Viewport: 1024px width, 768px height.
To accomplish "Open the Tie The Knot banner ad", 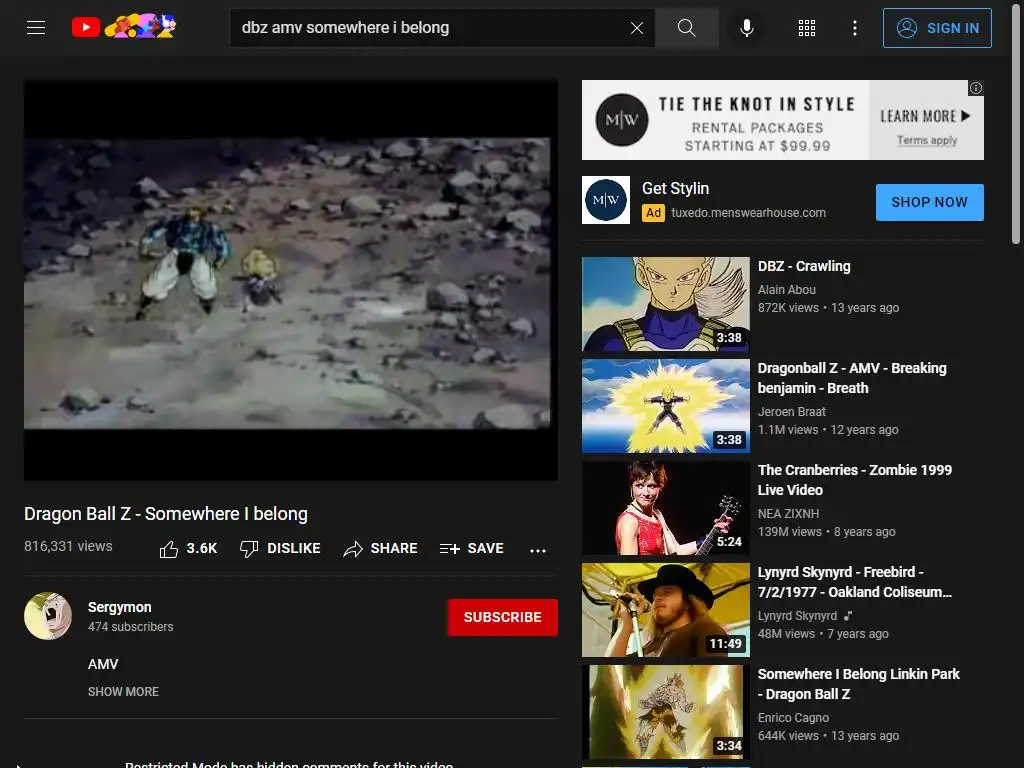I will coord(782,120).
